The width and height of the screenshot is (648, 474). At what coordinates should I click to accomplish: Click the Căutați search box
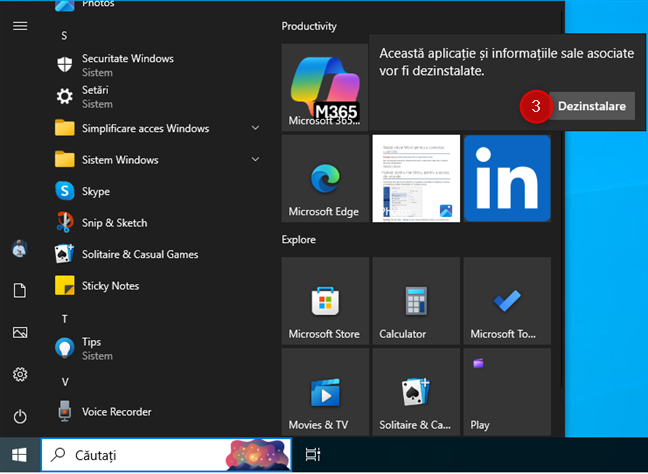point(166,455)
